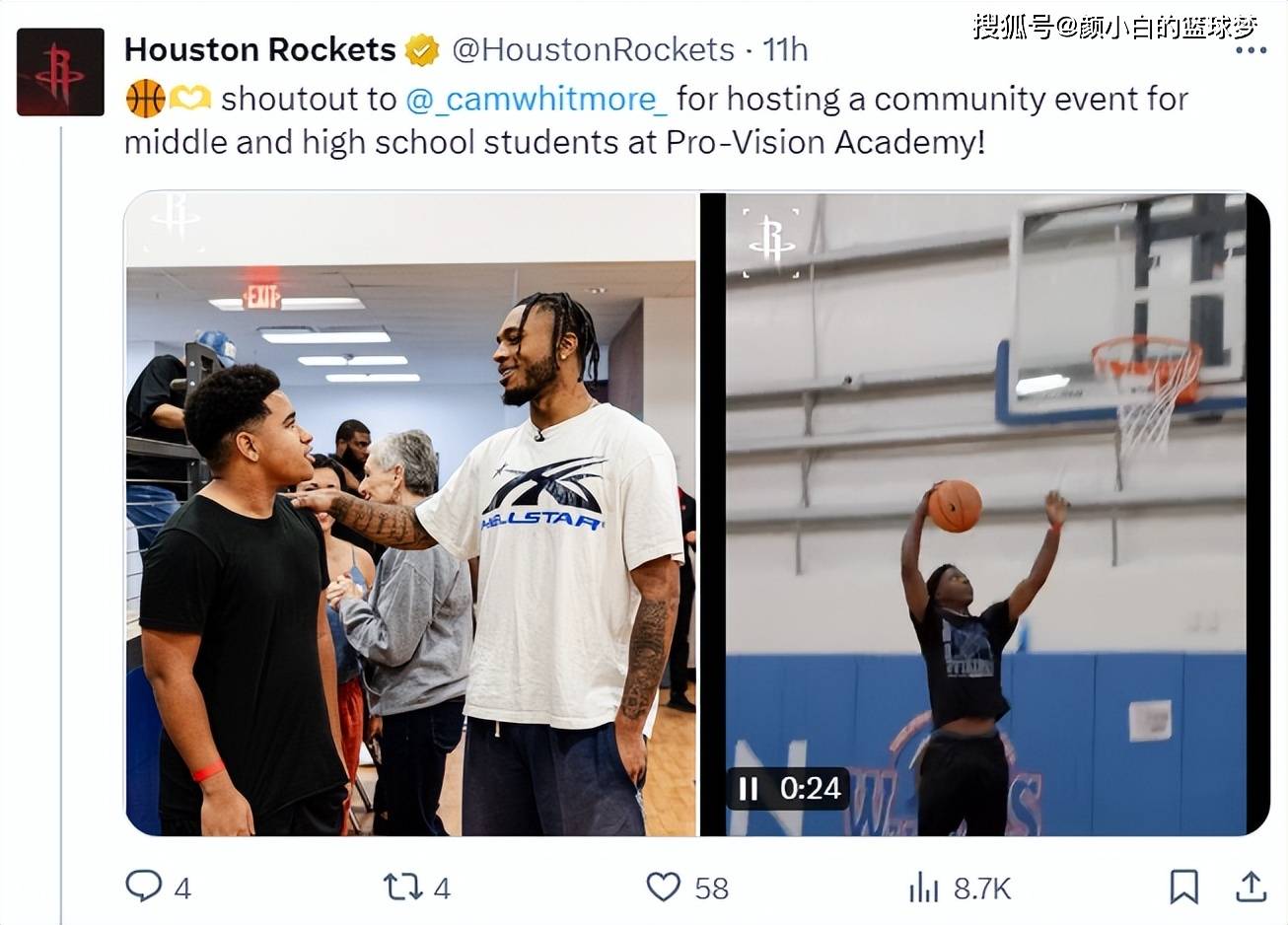
Task: Open the three-dot more options menu
Action: pos(1251,49)
